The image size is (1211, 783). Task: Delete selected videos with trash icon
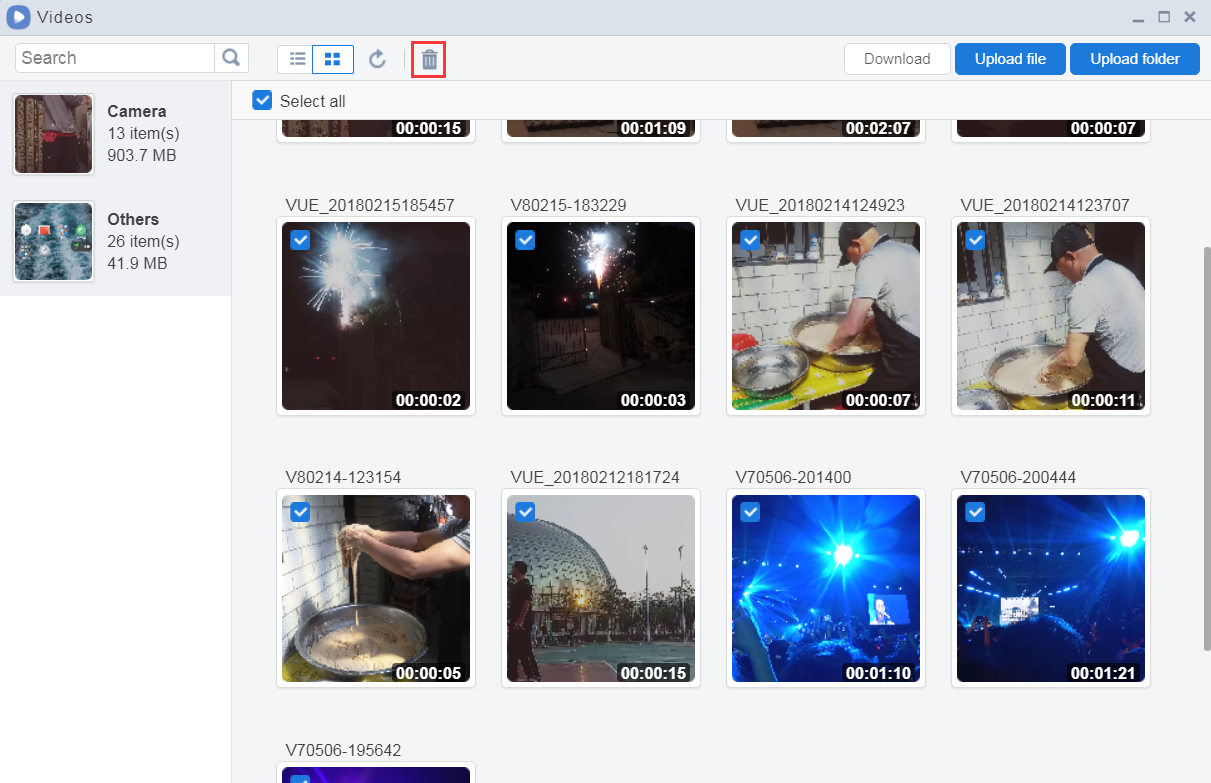(x=429, y=59)
